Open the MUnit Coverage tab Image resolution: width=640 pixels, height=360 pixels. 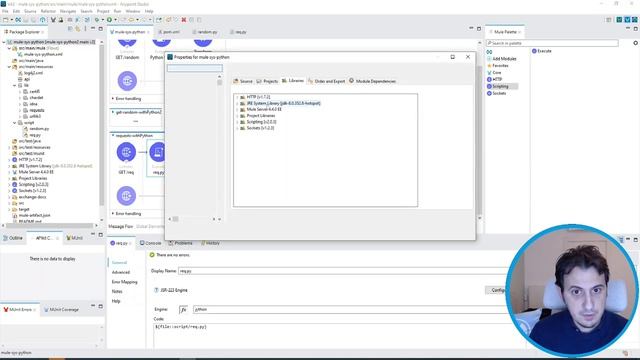click(61, 310)
